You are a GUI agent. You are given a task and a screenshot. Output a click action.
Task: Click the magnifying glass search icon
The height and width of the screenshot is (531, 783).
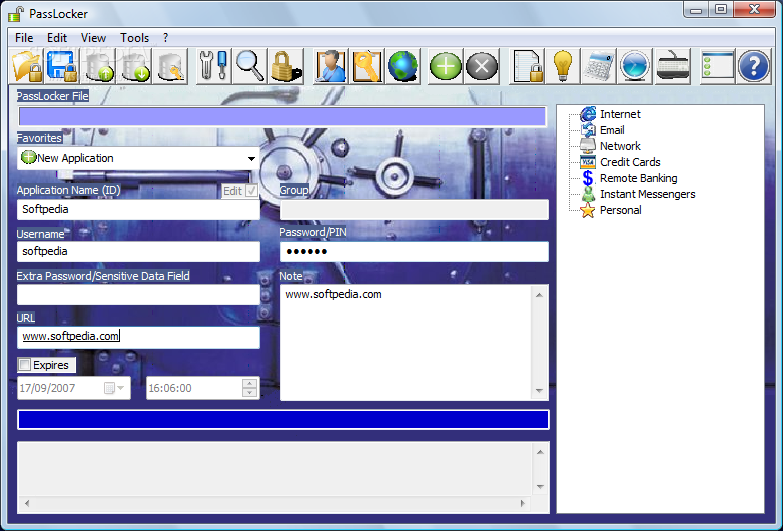[x=249, y=66]
